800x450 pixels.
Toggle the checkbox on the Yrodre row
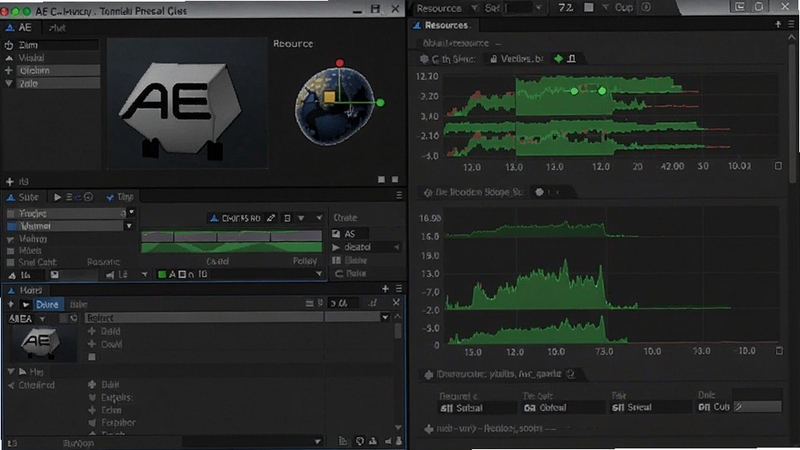click(x=11, y=213)
